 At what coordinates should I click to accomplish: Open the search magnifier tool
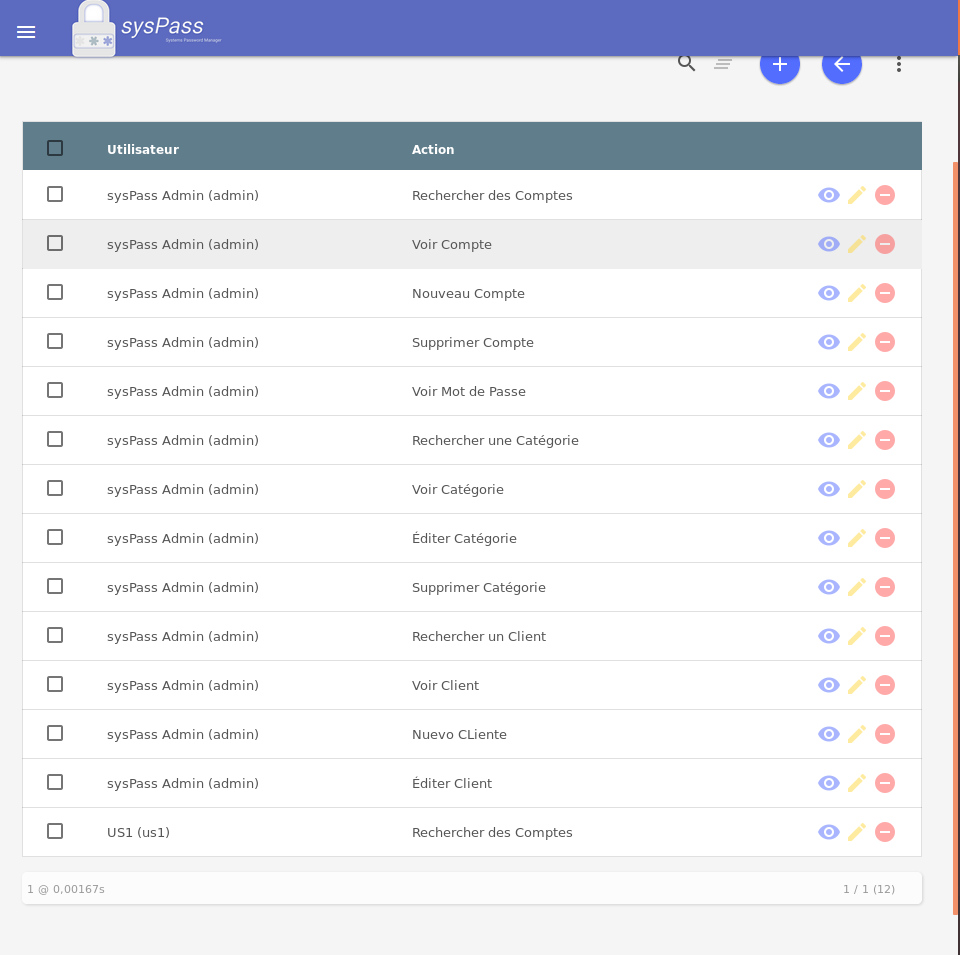pyautogui.click(x=687, y=62)
